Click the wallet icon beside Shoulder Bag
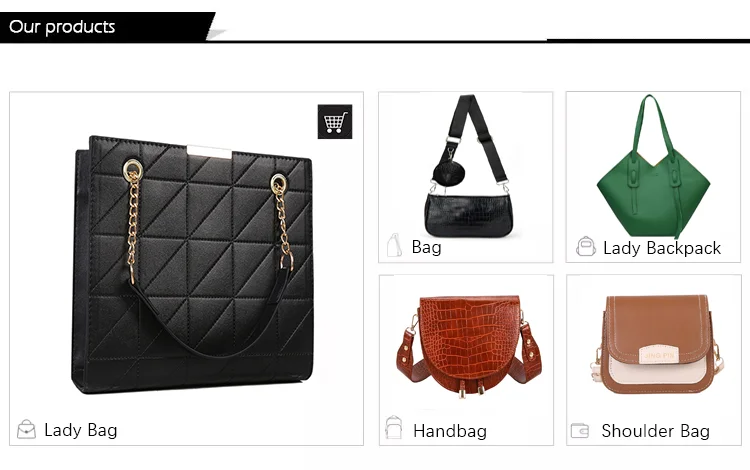The image size is (750, 470). [580, 431]
